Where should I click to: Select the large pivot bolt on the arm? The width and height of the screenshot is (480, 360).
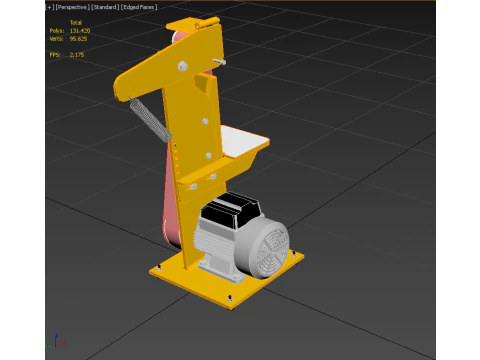point(182,66)
